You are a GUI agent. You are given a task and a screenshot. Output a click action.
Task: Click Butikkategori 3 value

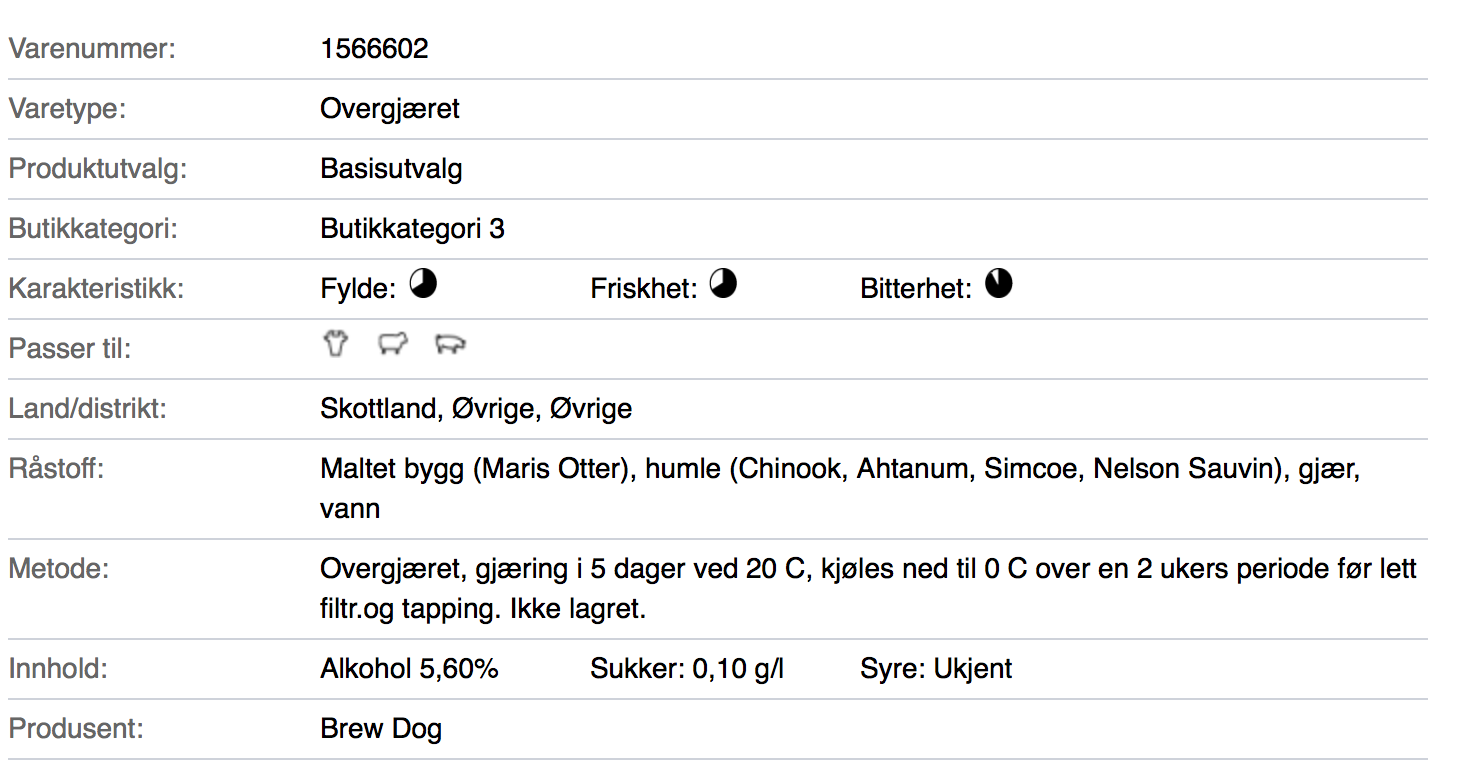412,229
